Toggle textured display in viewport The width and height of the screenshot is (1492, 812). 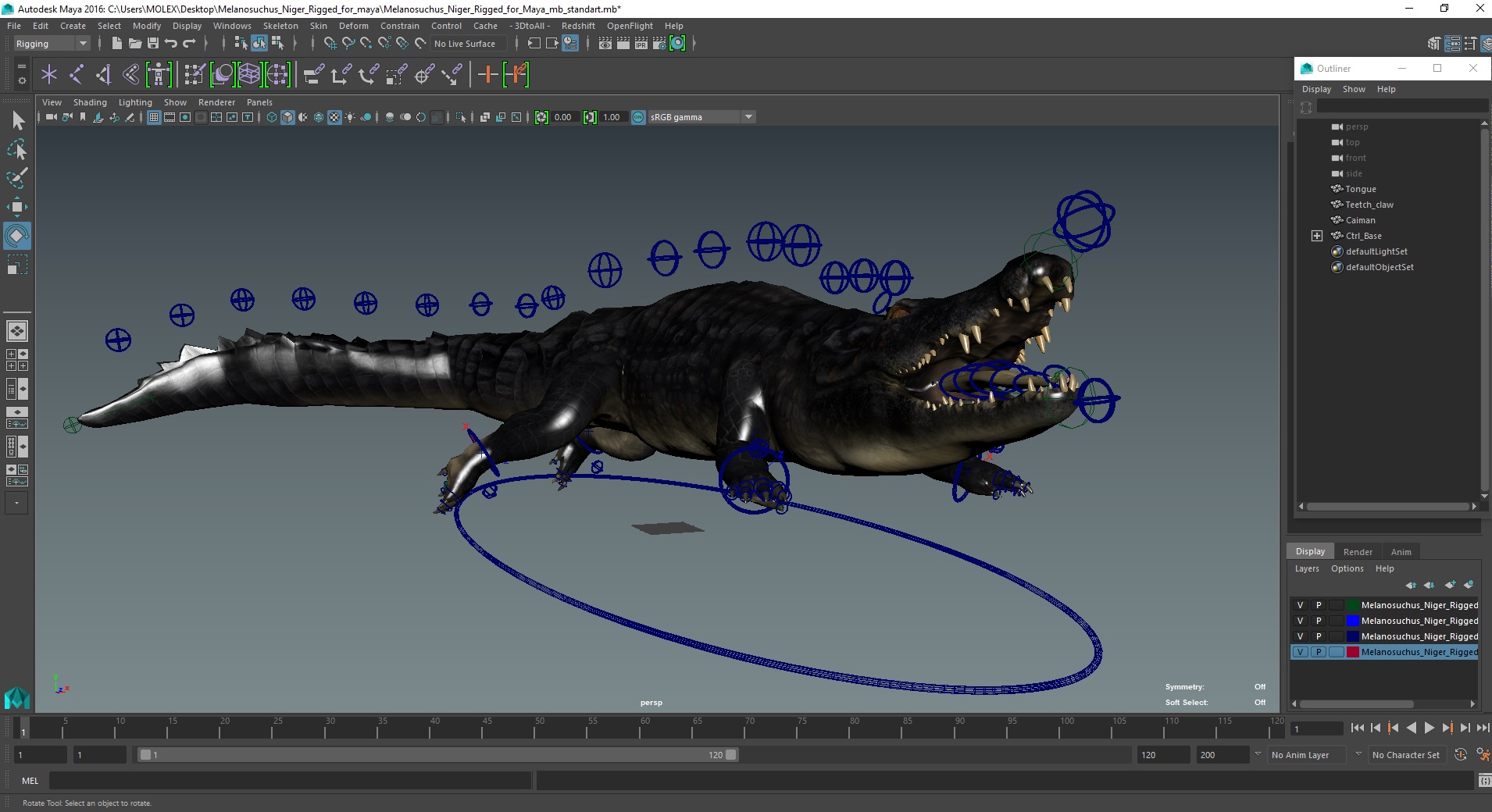334,117
